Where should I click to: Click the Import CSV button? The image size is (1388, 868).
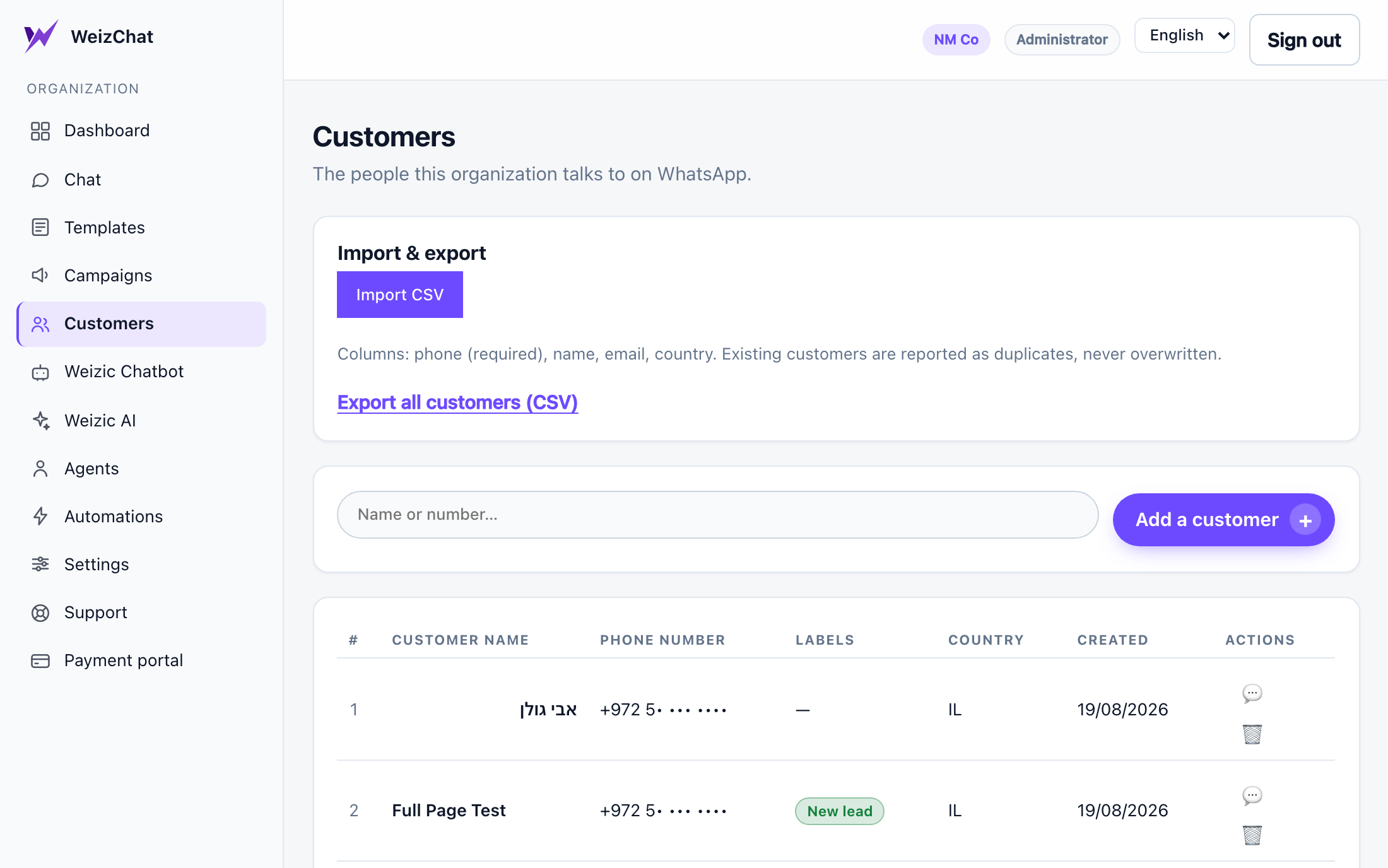pos(400,295)
